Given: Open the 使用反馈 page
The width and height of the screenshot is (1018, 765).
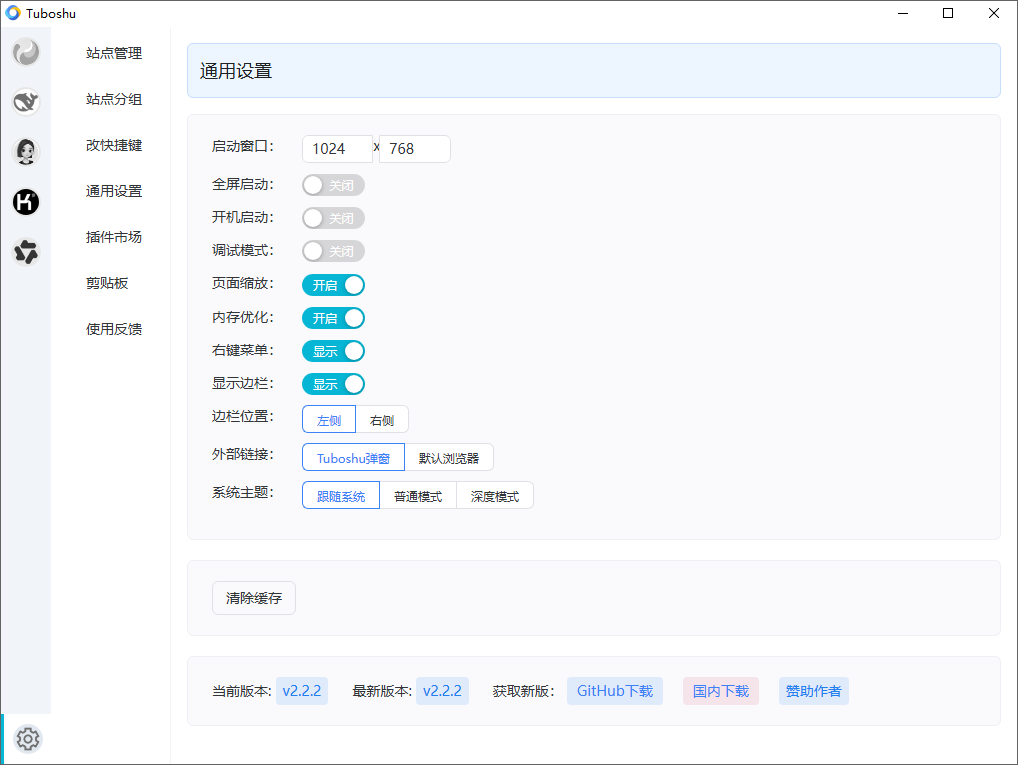Looking at the screenshot, I should [x=114, y=329].
